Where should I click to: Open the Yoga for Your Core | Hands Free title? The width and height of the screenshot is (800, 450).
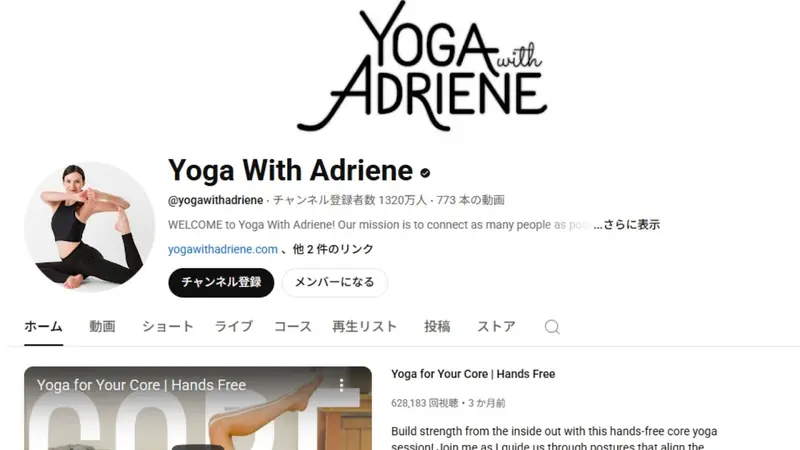point(473,374)
